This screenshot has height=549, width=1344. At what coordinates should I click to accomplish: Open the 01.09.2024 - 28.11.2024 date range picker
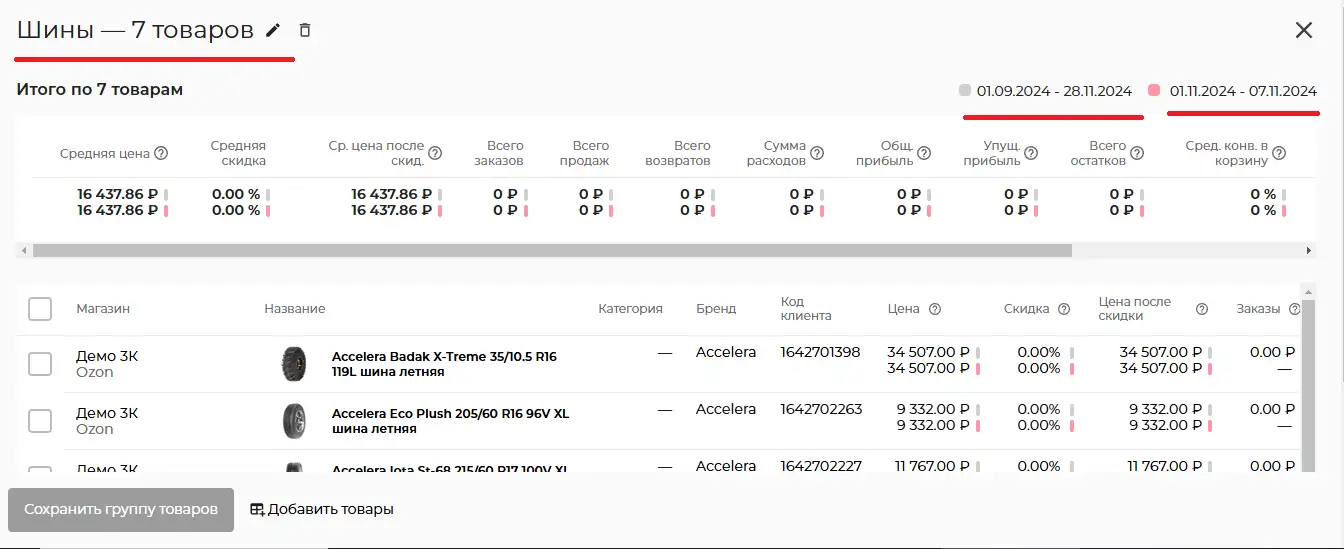click(1054, 91)
